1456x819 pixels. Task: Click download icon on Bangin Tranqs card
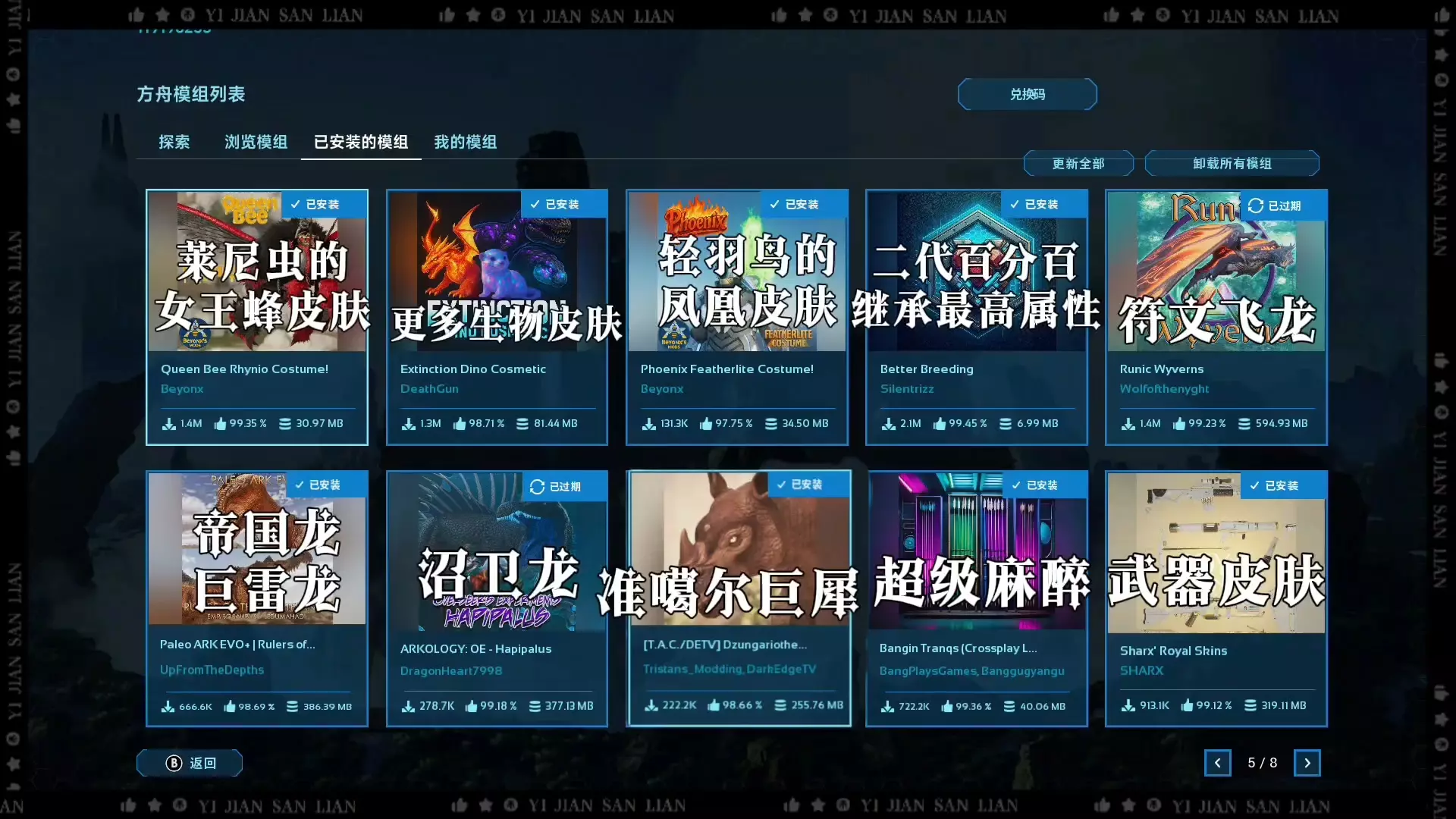(x=887, y=707)
